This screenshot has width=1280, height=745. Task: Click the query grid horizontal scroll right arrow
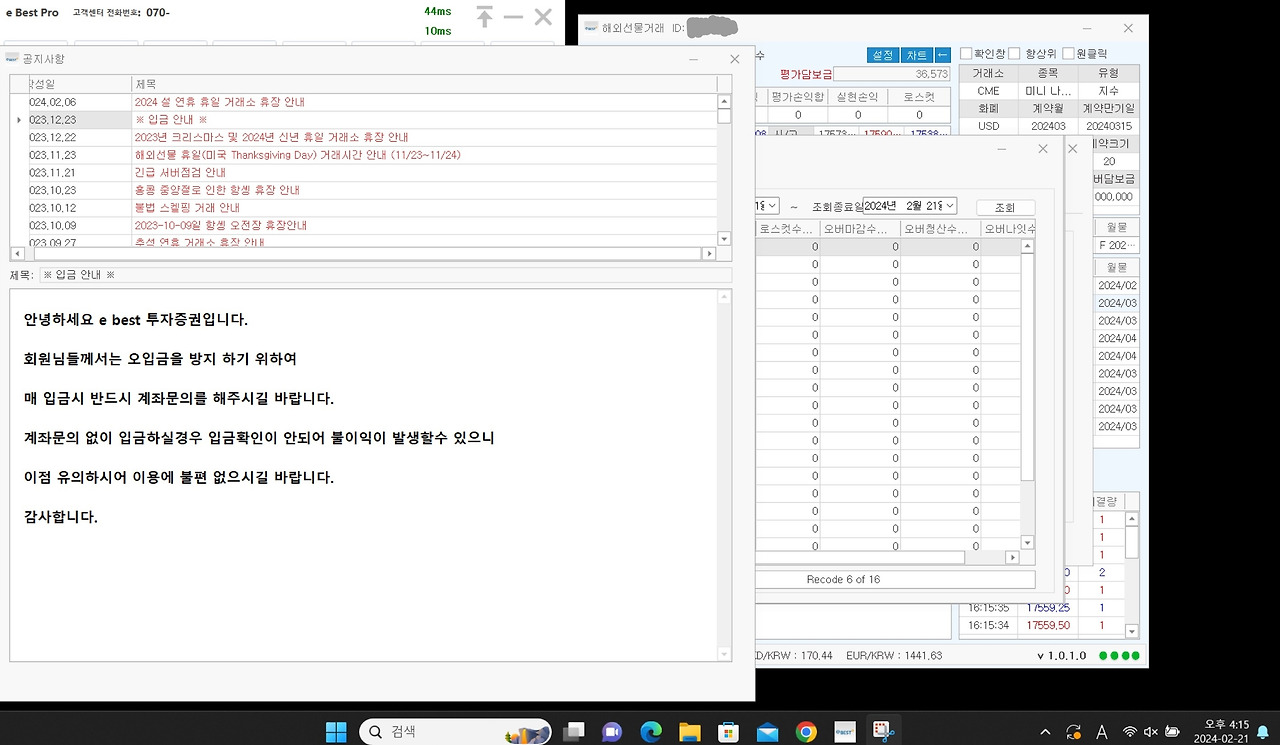tap(1012, 557)
